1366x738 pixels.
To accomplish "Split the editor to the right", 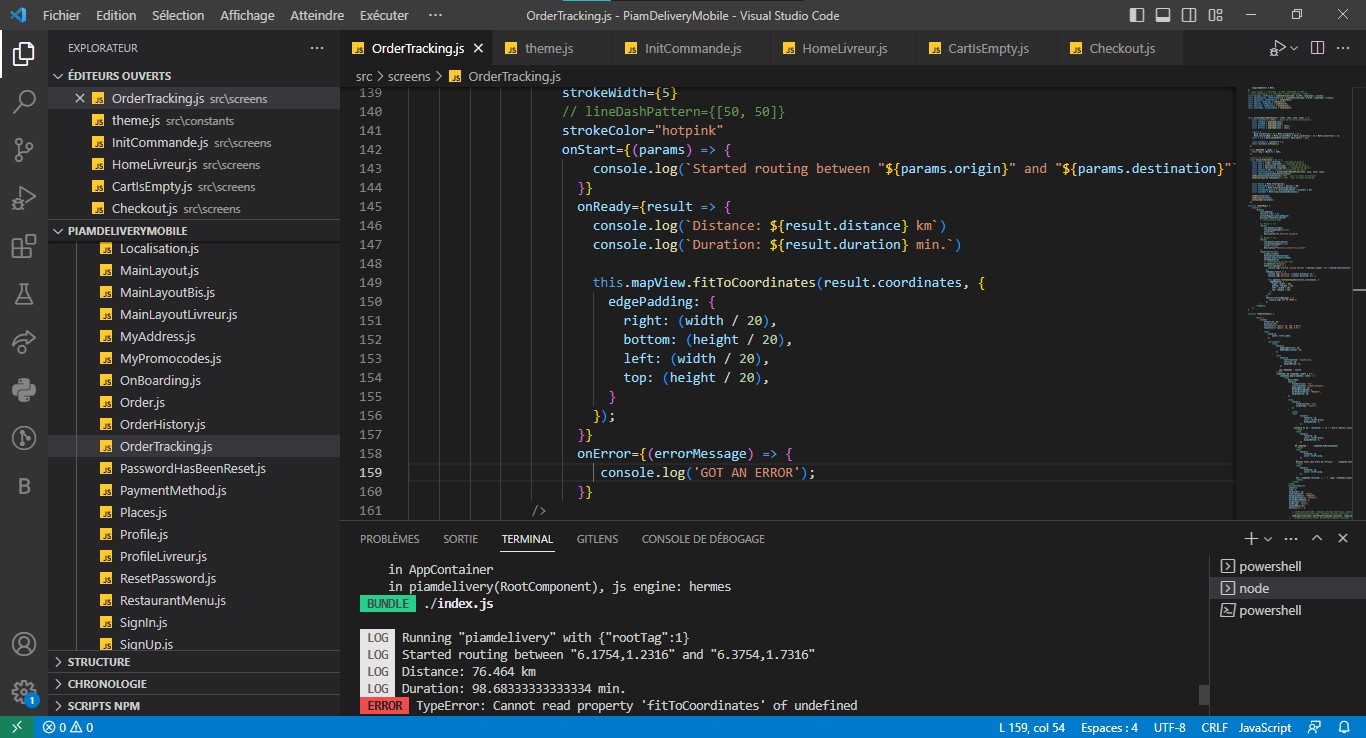I will pos(1317,48).
